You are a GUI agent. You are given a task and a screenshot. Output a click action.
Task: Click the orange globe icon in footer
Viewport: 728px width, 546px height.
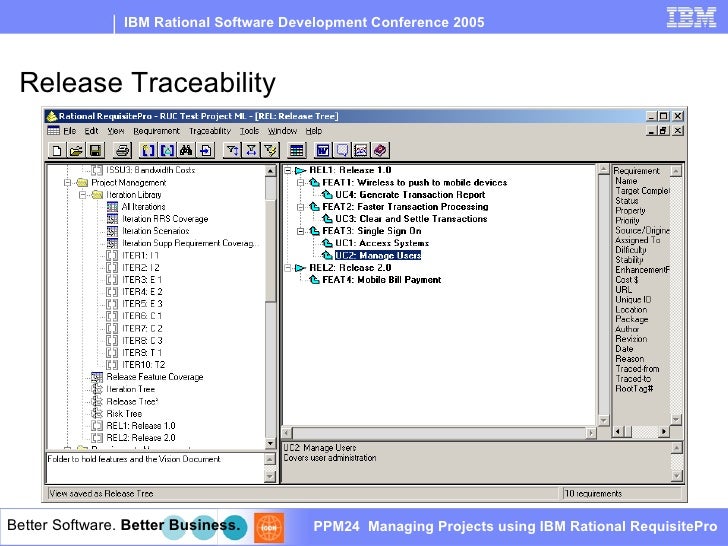coord(269,527)
